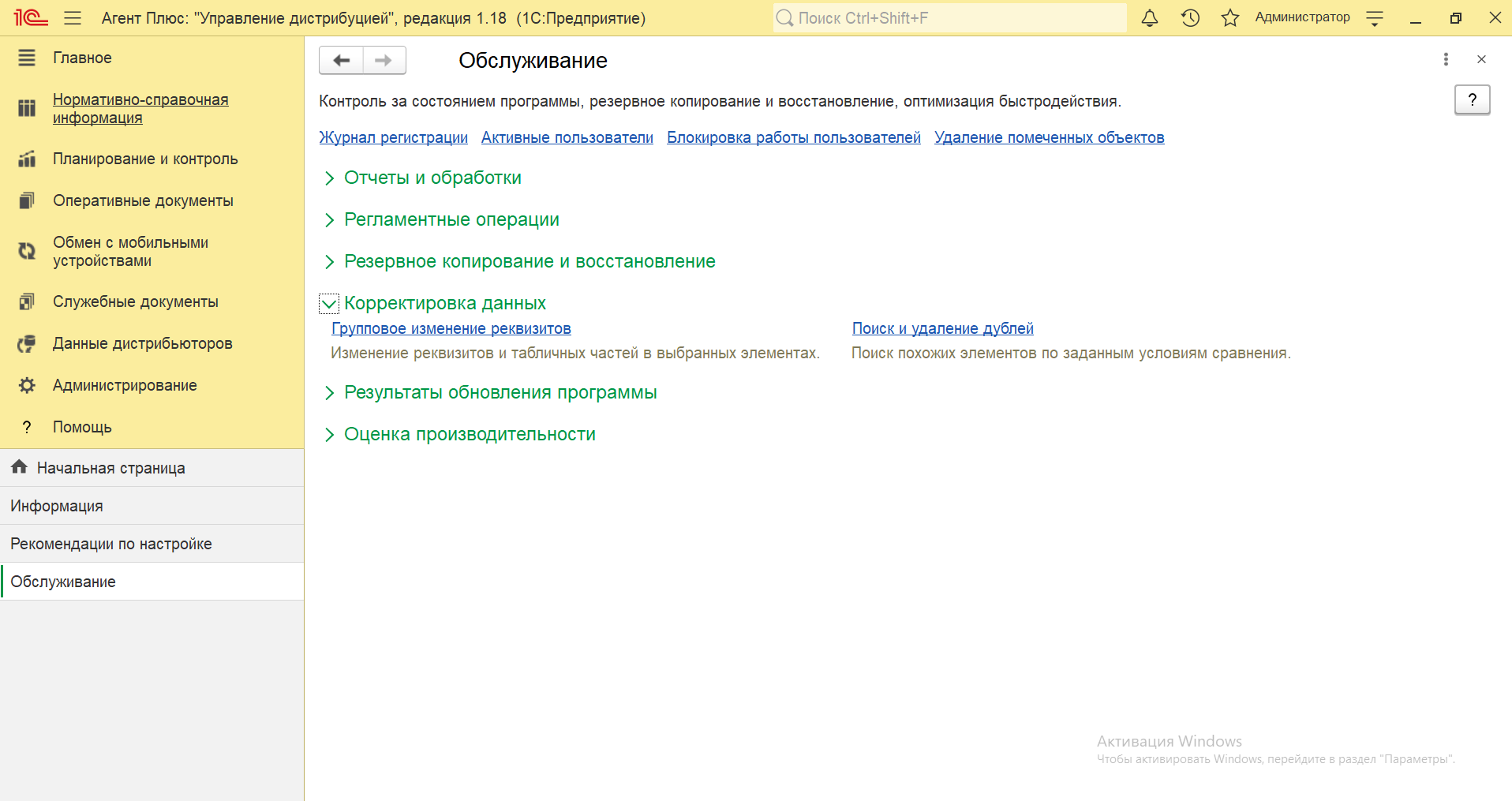This screenshot has height=801, width=1512.
Task: Open Помощь section
Action: (82, 427)
